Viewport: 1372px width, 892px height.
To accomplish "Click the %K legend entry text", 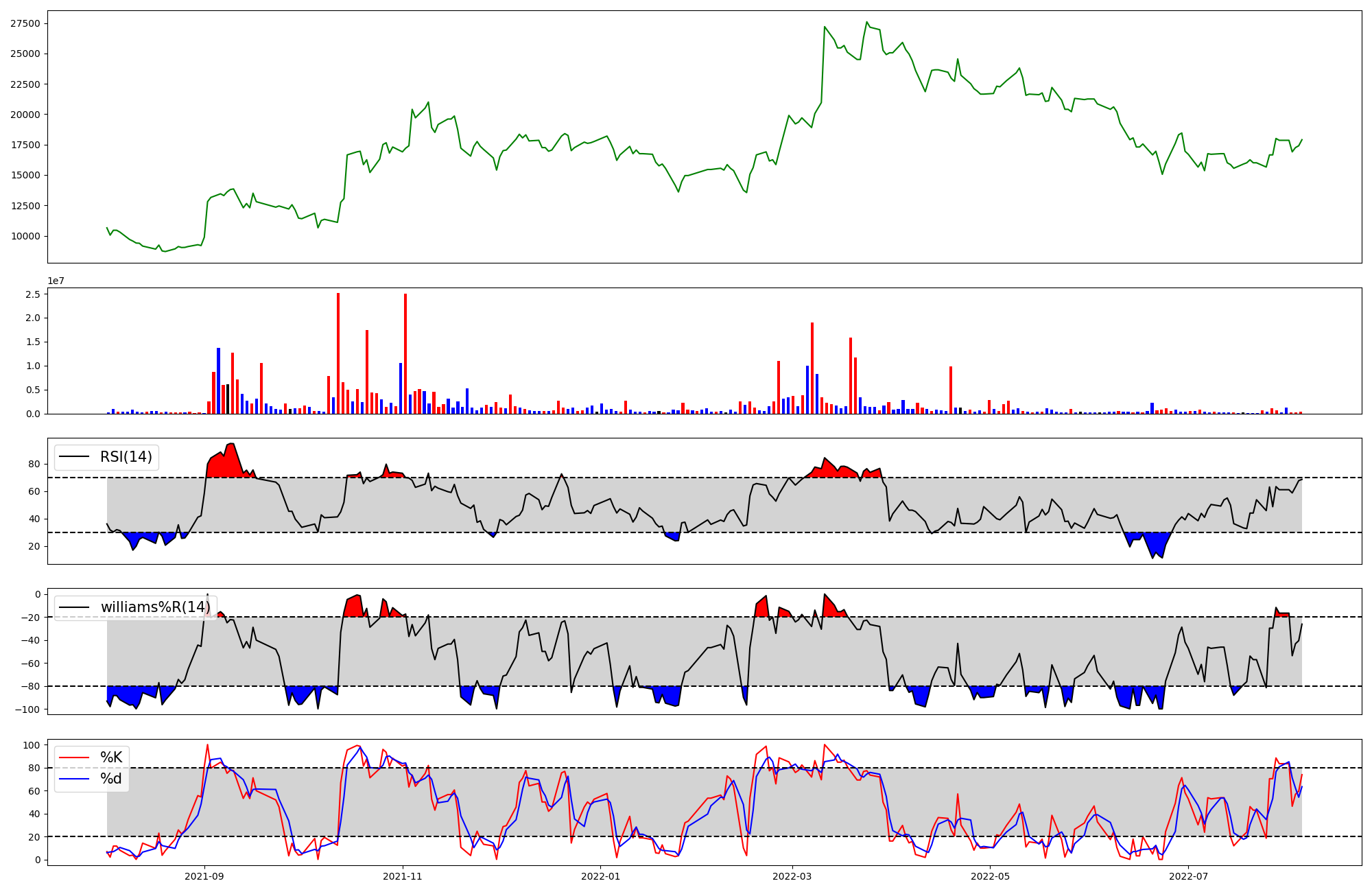I will click(111, 758).
